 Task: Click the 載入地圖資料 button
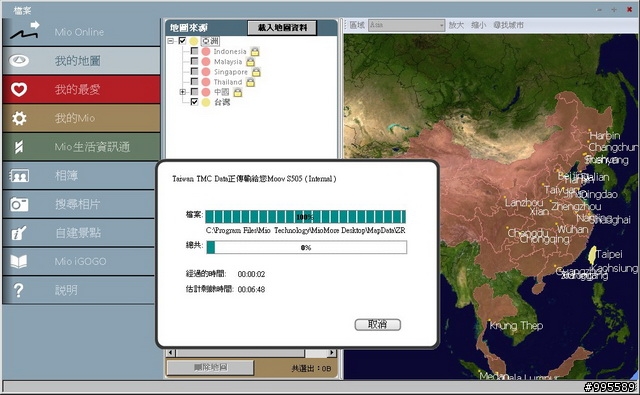coord(282,28)
